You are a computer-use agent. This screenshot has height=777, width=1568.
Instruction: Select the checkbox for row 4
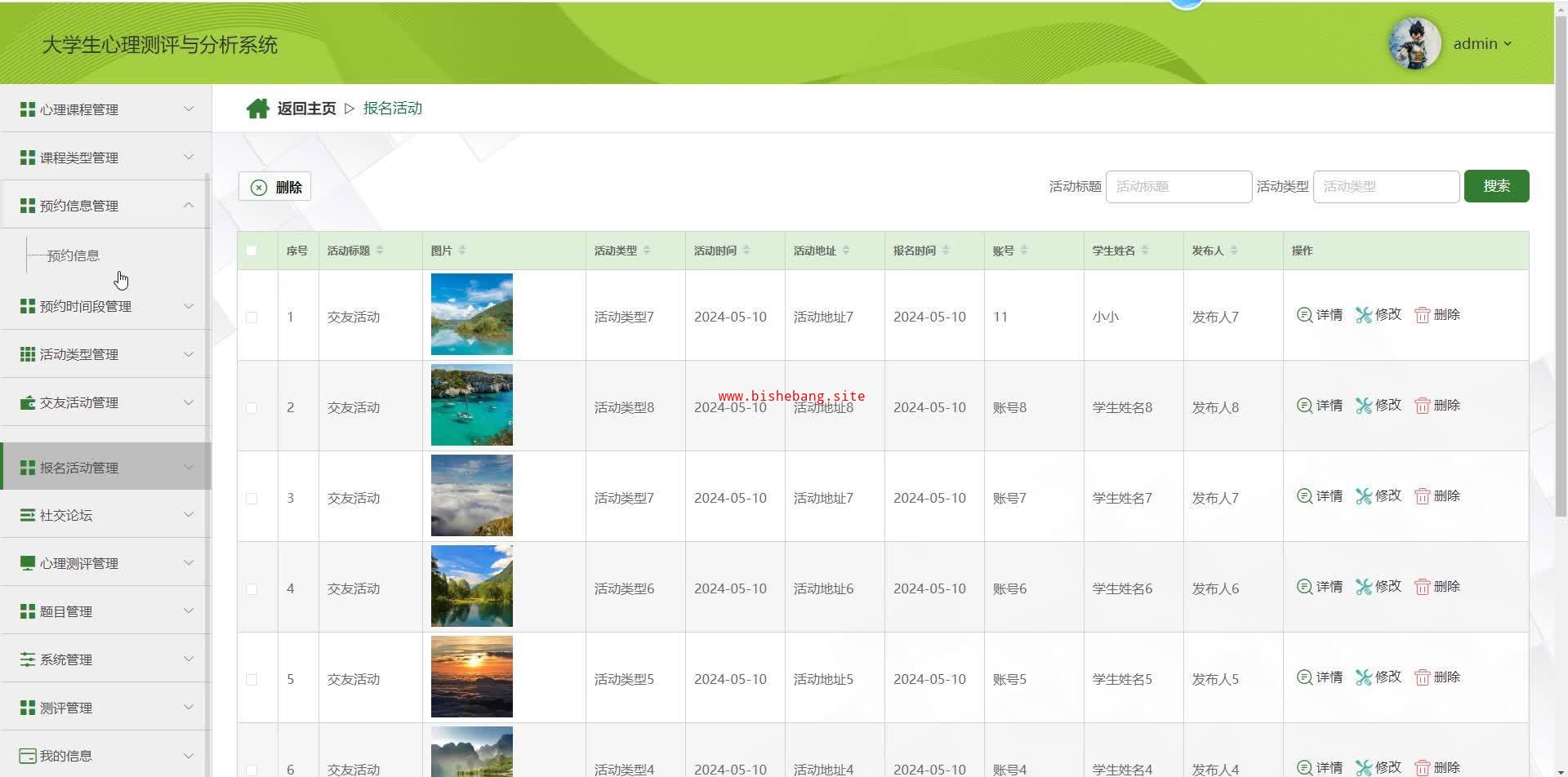(x=252, y=589)
